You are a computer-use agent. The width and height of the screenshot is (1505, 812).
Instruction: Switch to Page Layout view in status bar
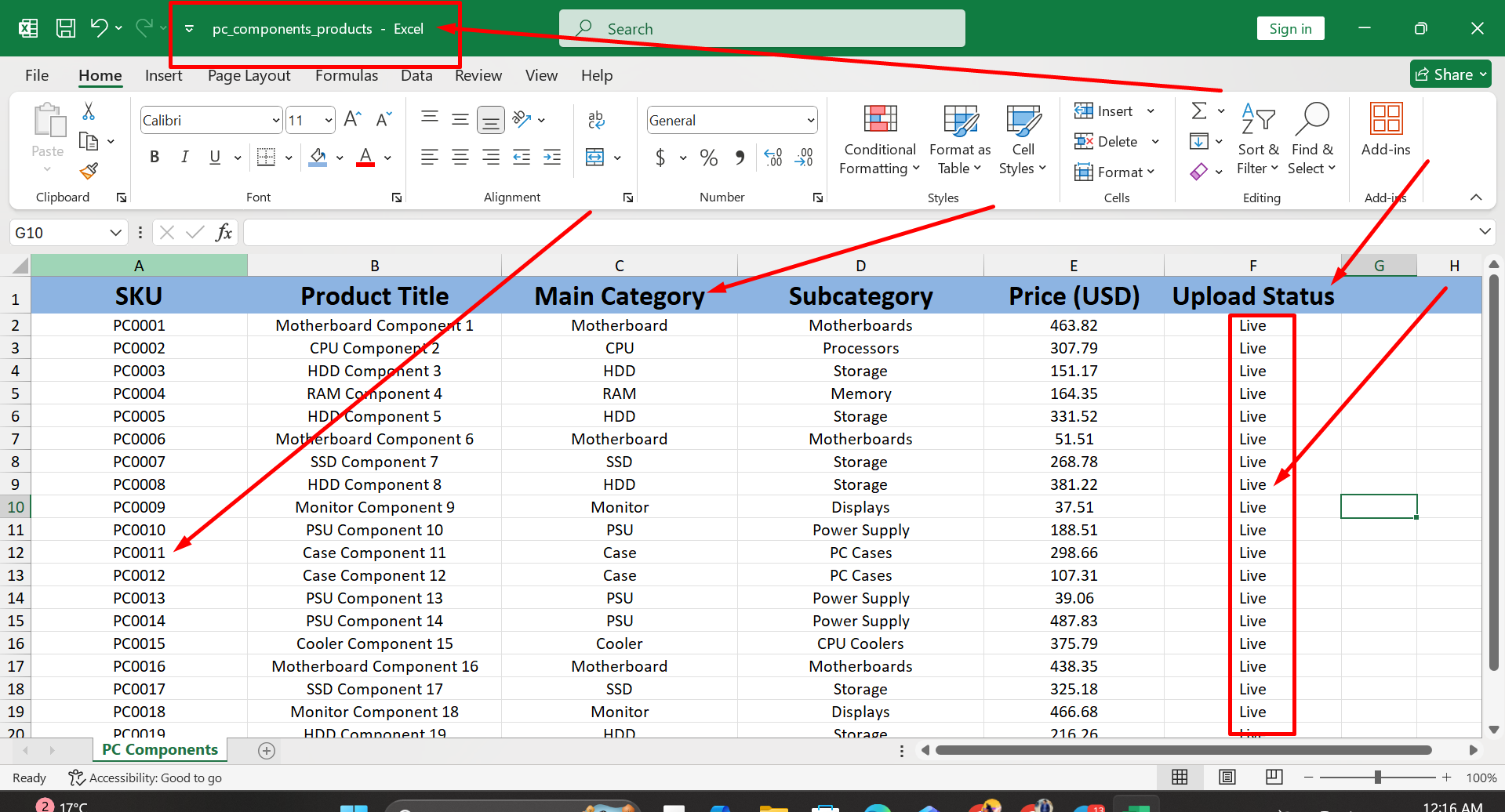click(1227, 777)
